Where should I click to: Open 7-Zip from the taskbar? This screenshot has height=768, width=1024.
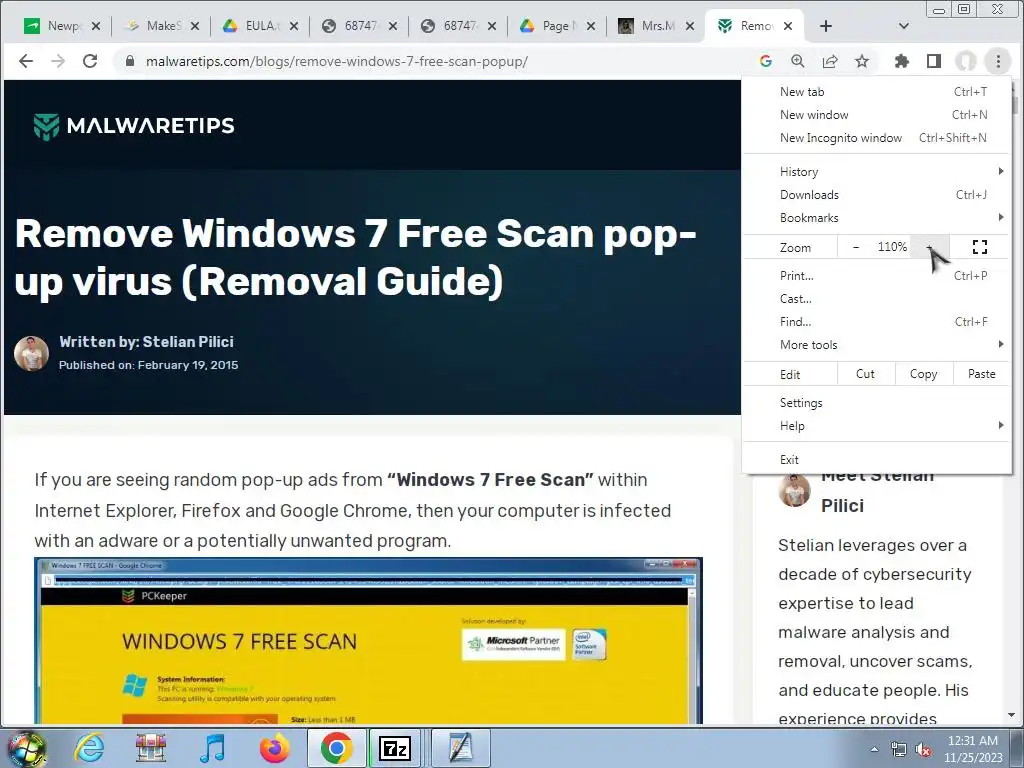(x=395, y=748)
